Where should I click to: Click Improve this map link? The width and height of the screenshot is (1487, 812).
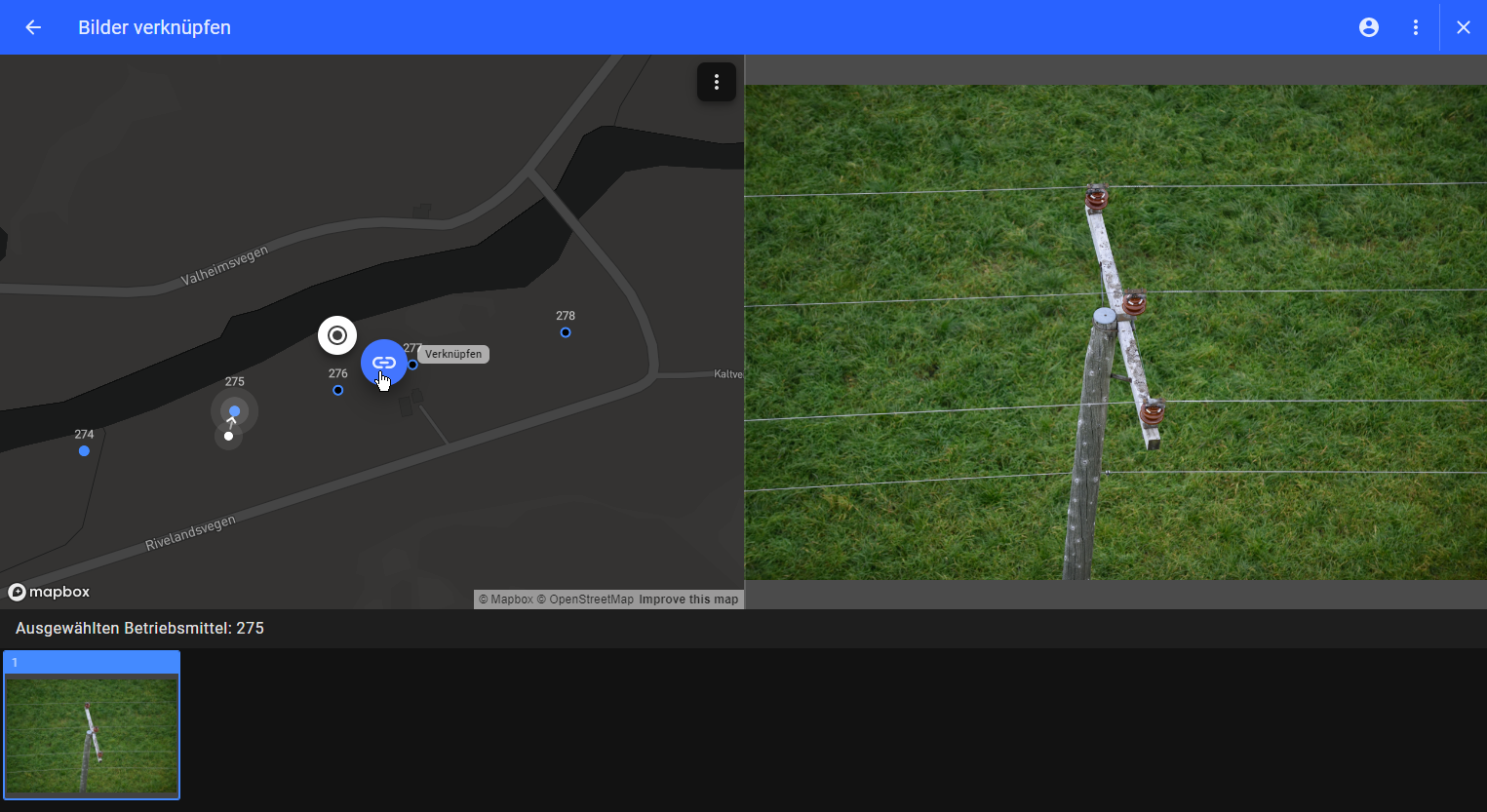pyautogui.click(x=688, y=599)
